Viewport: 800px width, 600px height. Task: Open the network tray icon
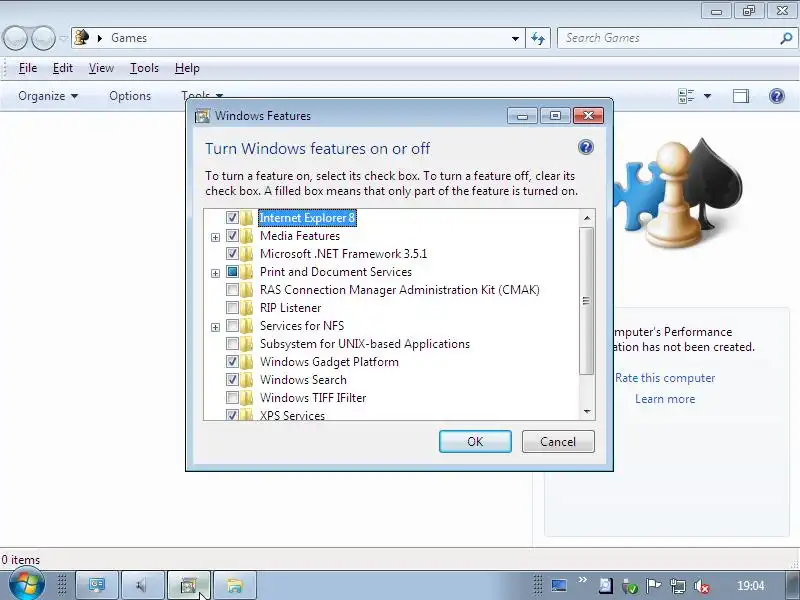678,586
